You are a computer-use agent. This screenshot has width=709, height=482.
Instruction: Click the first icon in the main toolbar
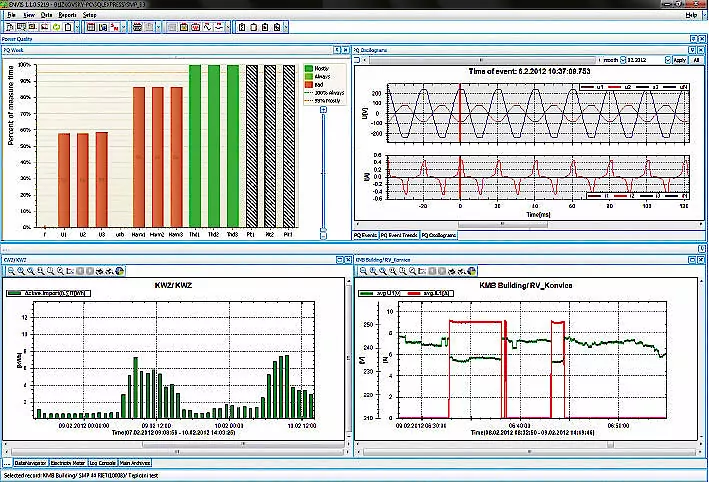(x=8, y=27)
